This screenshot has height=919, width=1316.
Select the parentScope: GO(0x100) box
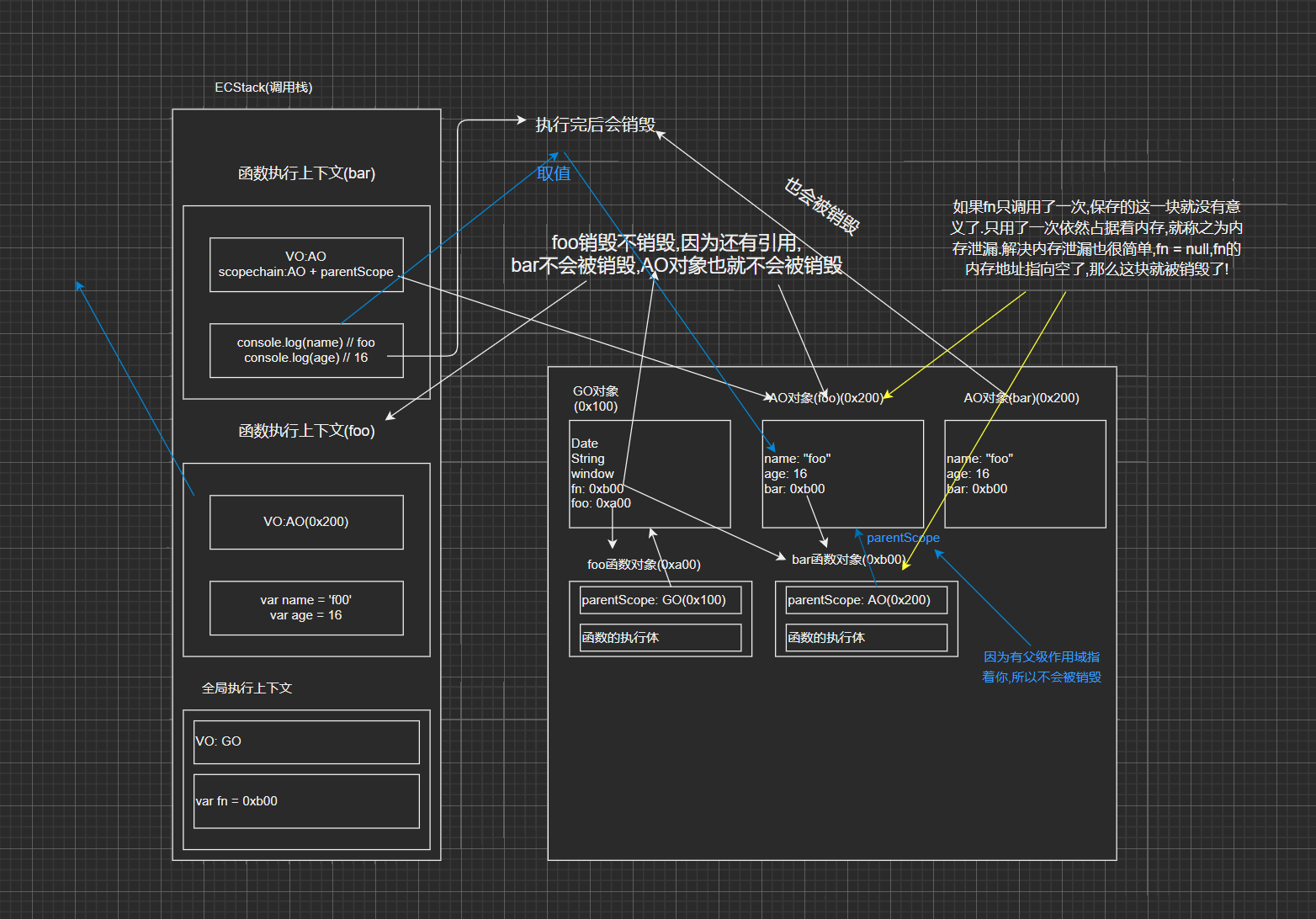661,600
